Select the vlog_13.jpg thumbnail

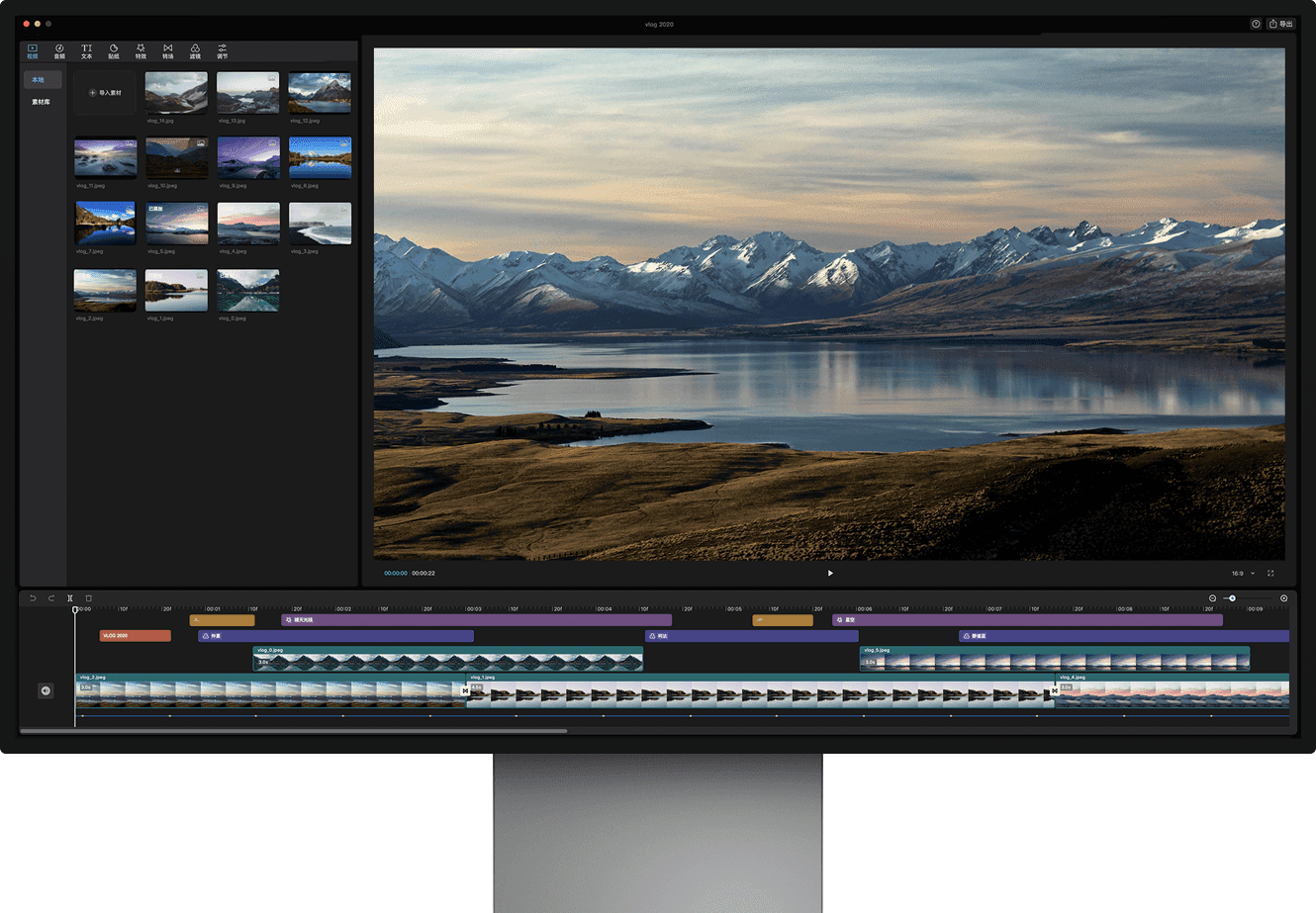coord(248,93)
